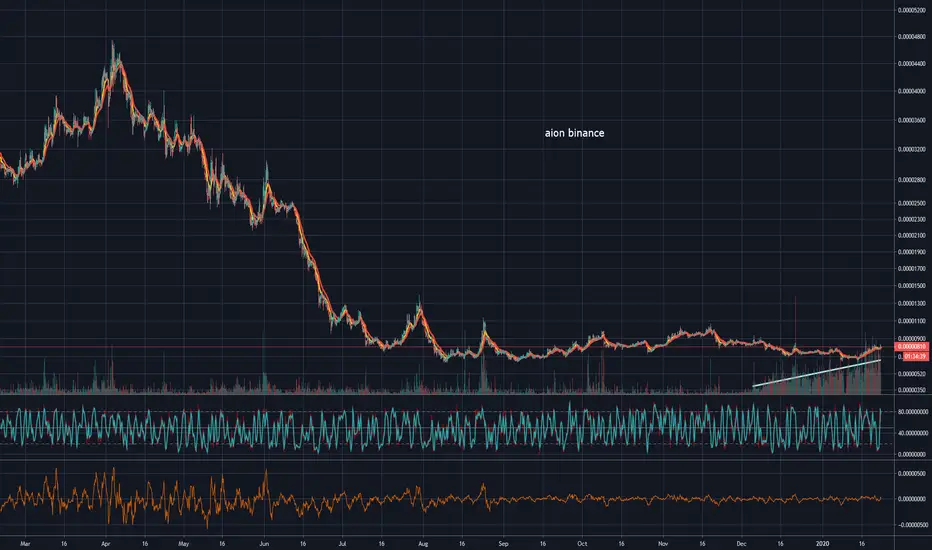932x550 pixels.
Task: Click the 16 label after 2020
Action: point(862,543)
